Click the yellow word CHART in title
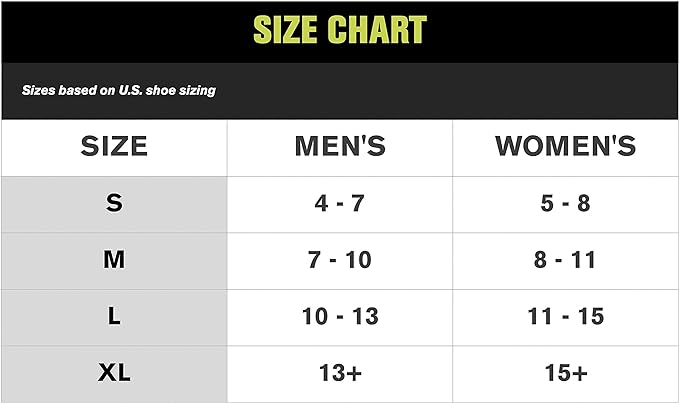Screen dimensions: 679x403 [x=378, y=30]
